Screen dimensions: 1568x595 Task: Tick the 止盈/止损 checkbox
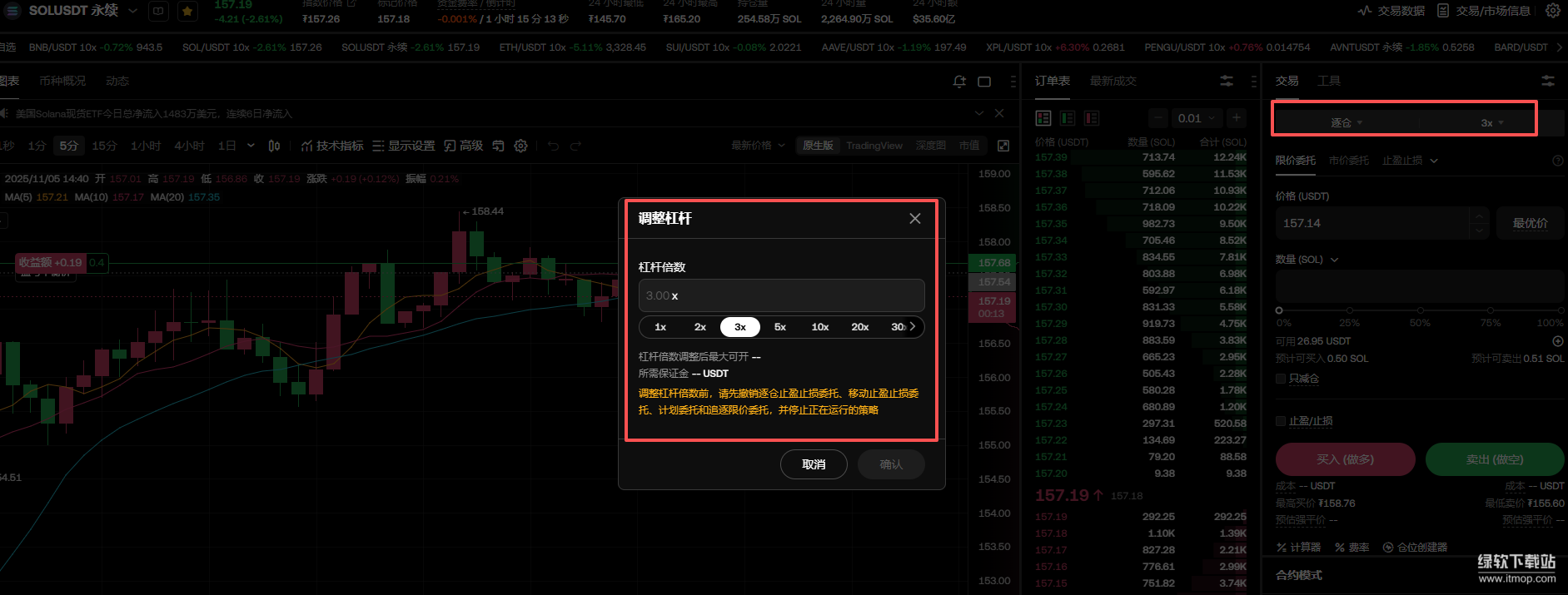pyautogui.click(x=1281, y=421)
